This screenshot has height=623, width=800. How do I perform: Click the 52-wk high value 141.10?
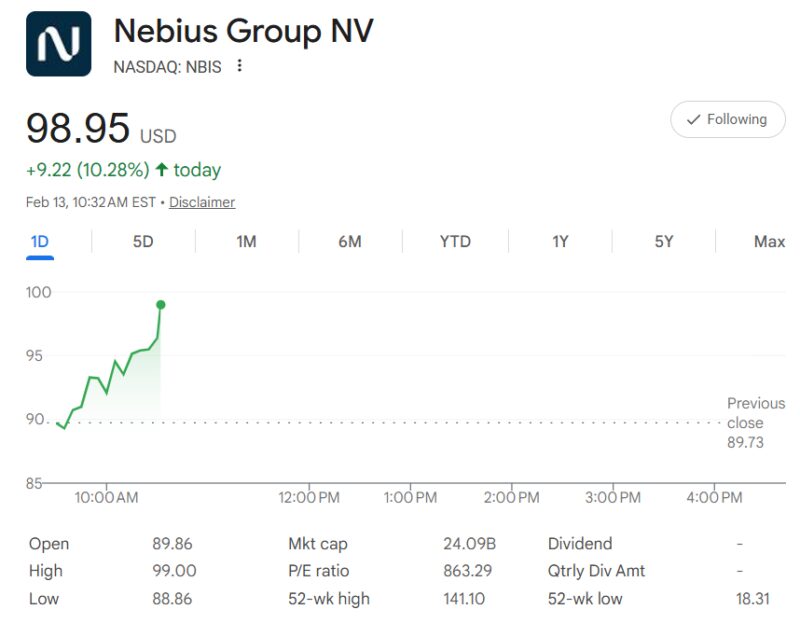pos(469,599)
